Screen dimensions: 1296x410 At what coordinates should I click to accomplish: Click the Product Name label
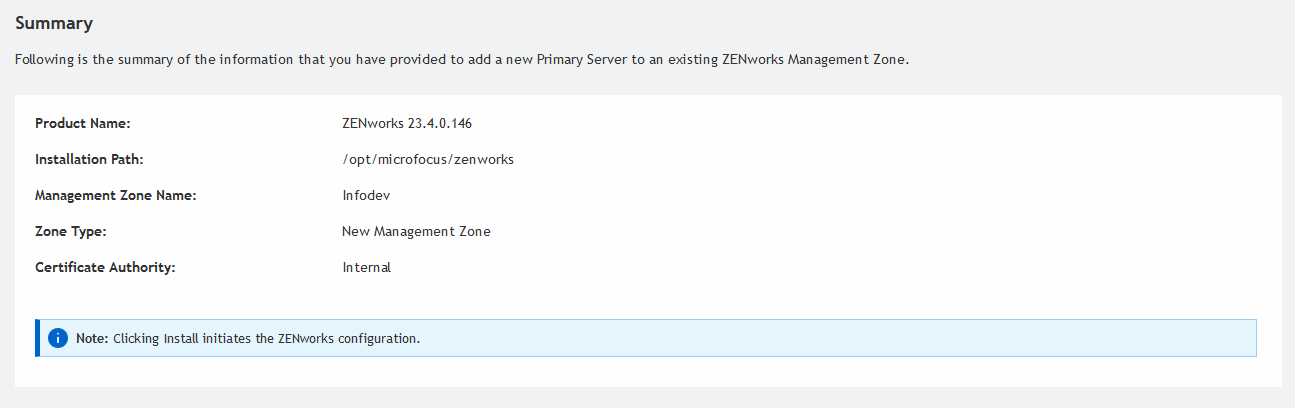pos(83,123)
